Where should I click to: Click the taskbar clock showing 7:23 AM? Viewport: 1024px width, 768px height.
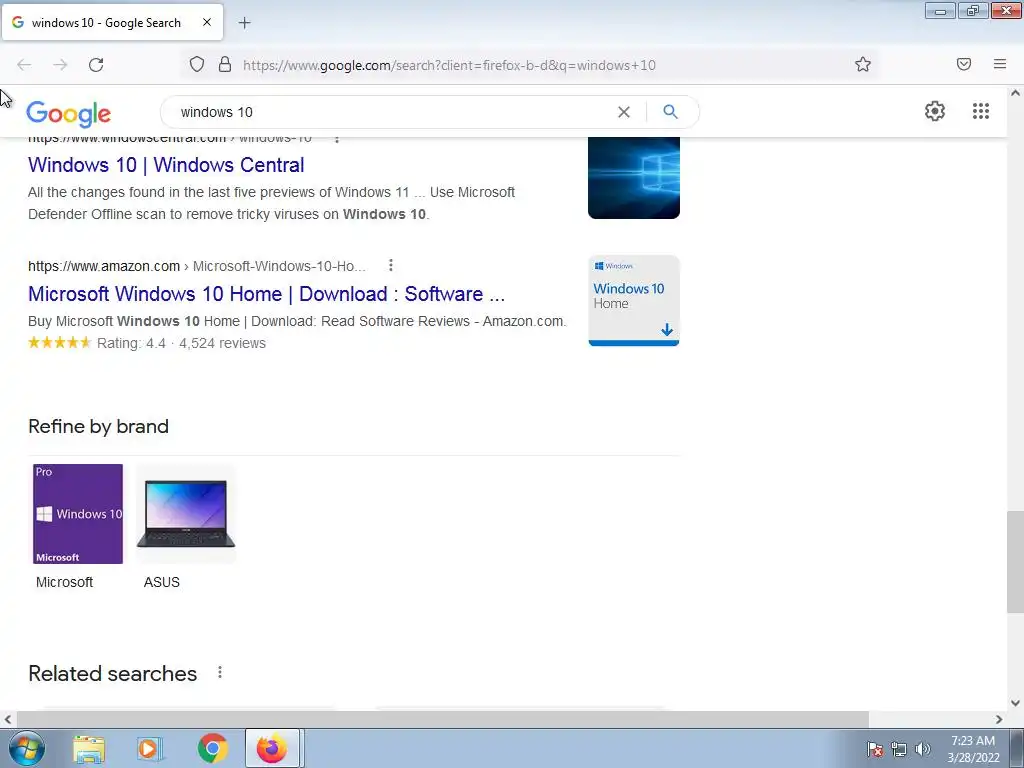tap(973, 749)
